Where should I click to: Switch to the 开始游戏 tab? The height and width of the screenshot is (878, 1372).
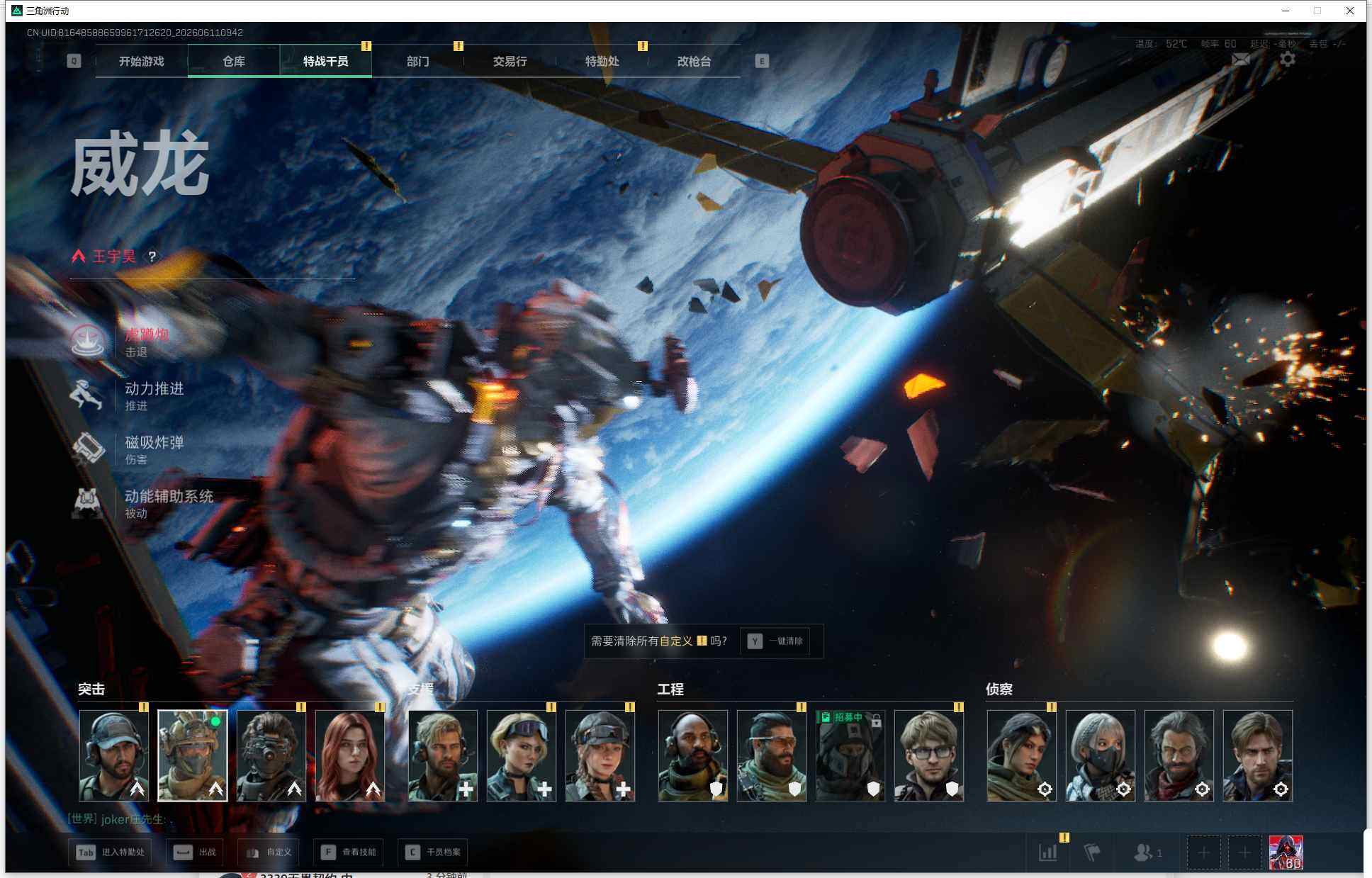click(142, 61)
